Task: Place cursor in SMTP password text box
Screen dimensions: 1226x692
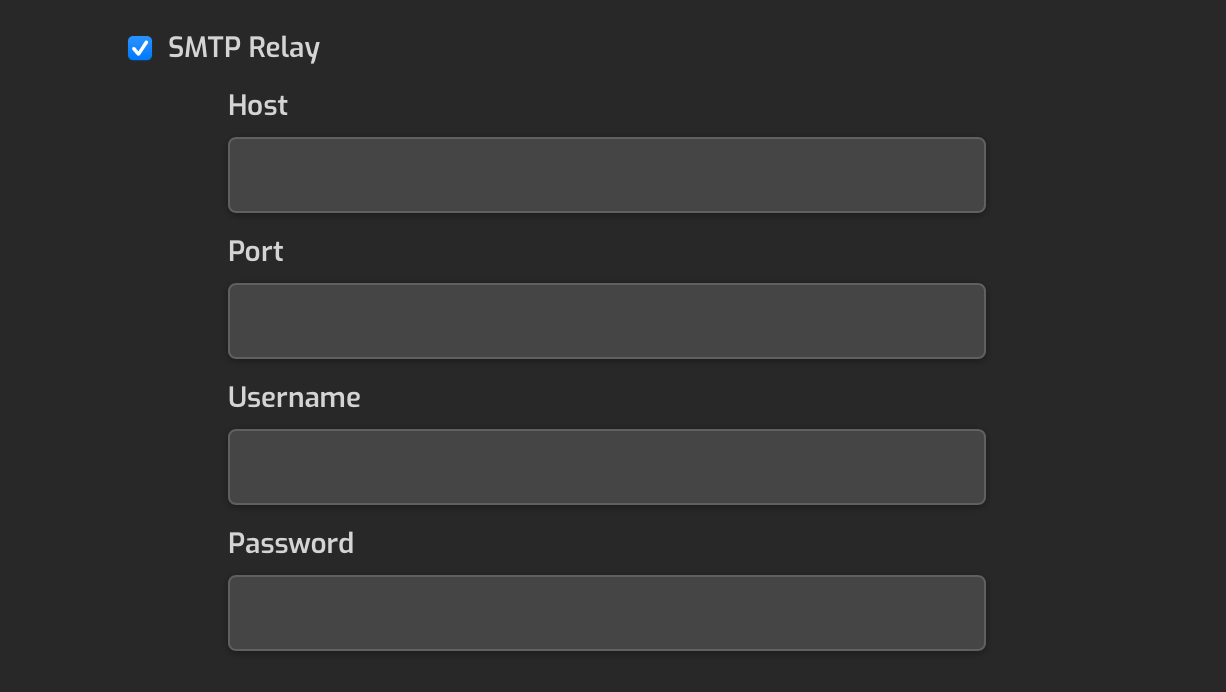Action: coord(607,613)
